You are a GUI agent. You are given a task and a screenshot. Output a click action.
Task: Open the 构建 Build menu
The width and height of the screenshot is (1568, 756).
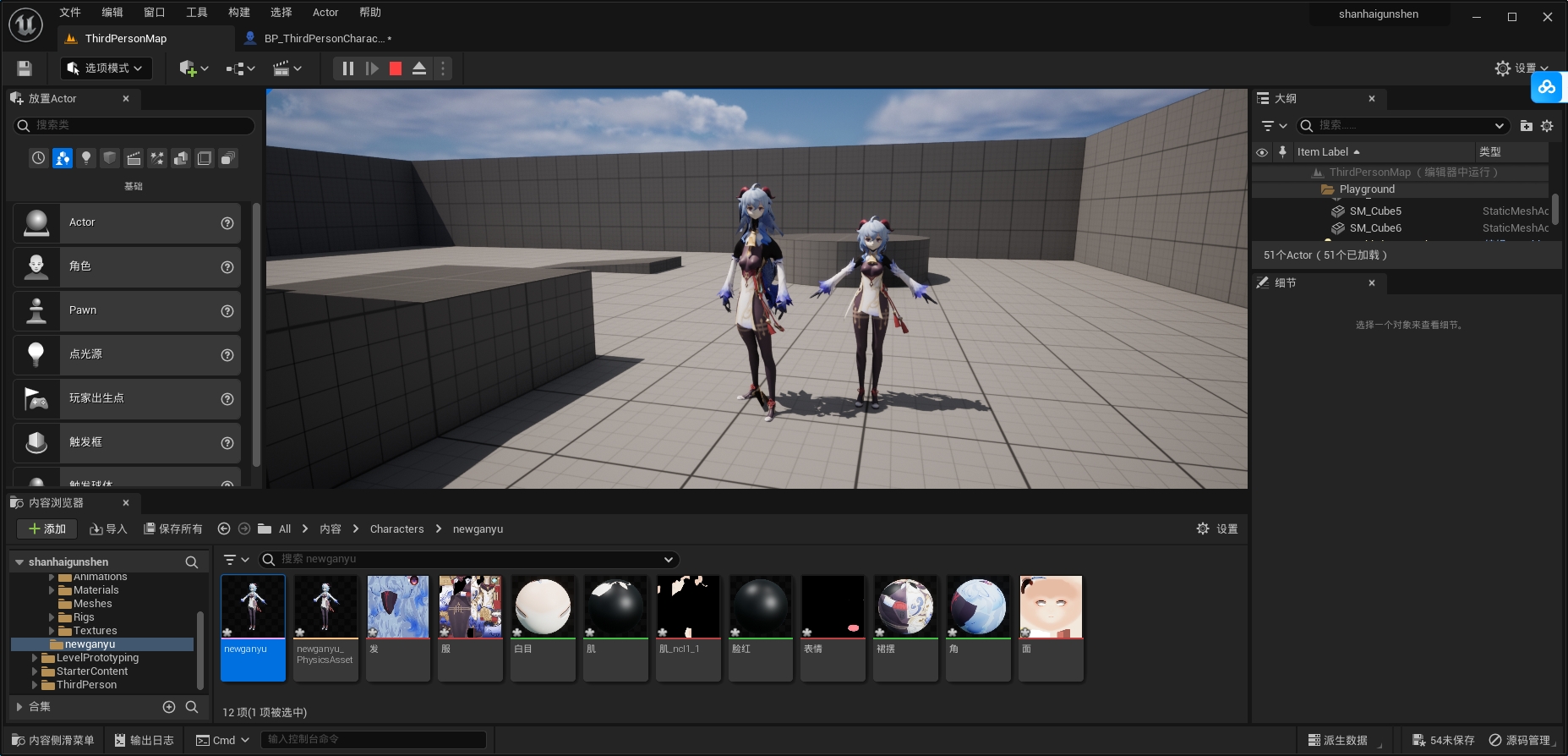(x=239, y=13)
